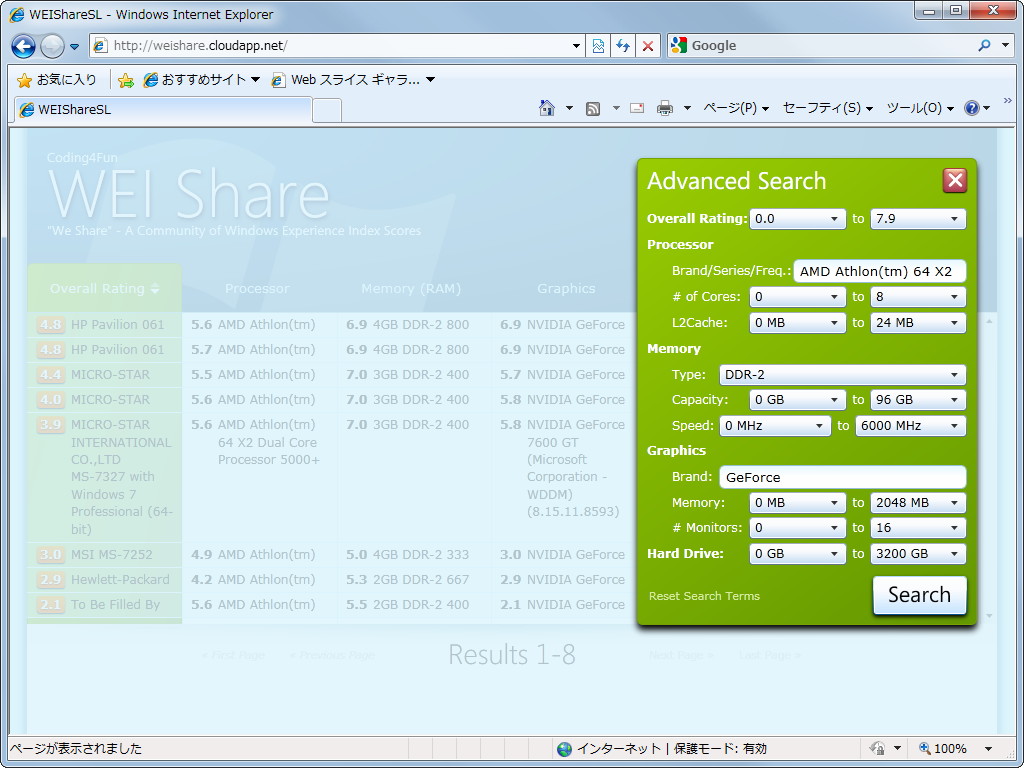Print the page using the printer icon
Screen dimensions: 1024x768
click(x=664, y=106)
